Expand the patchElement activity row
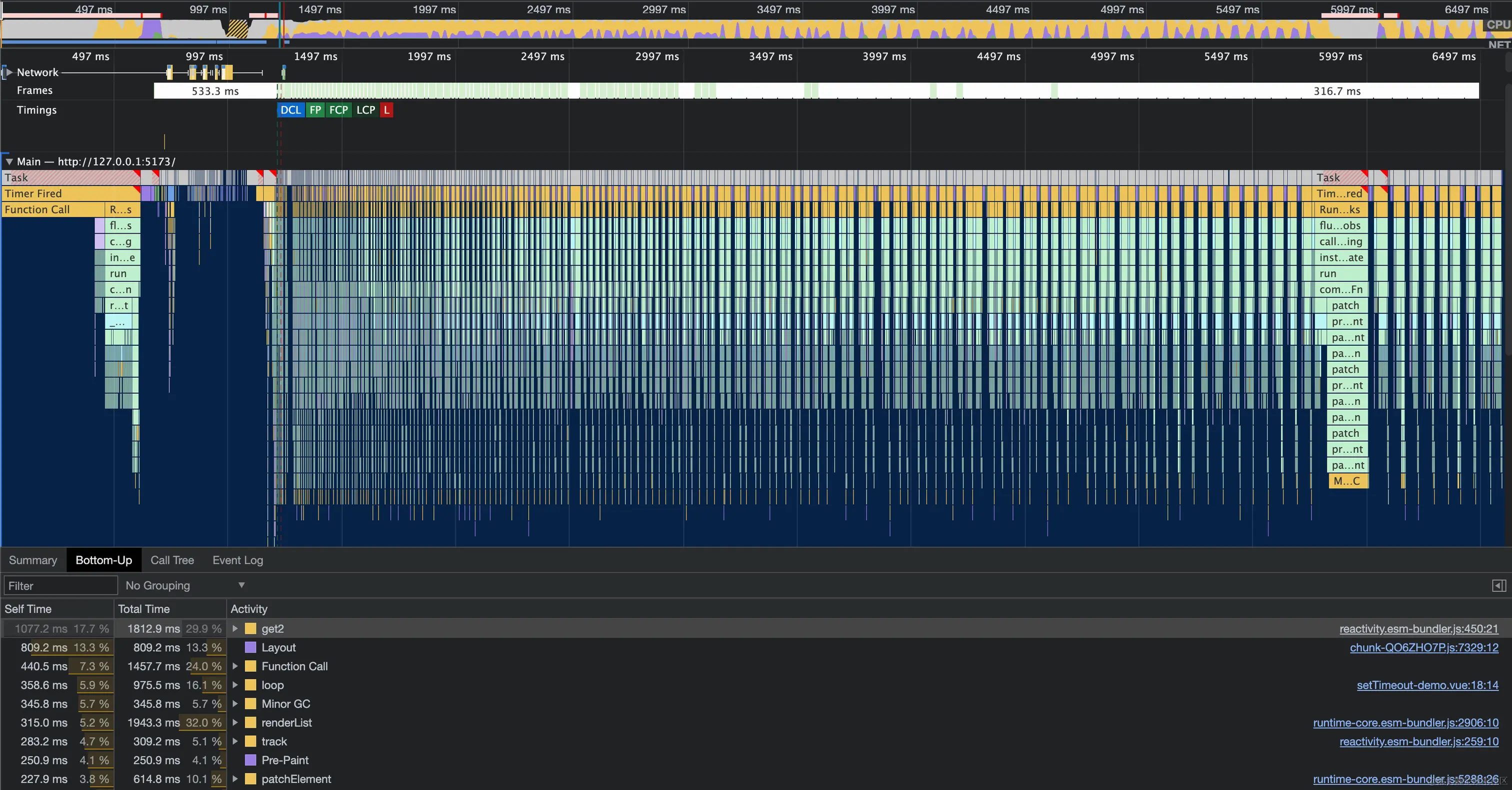The width and height of the screenshot is (1512, 790). (235, 779)
